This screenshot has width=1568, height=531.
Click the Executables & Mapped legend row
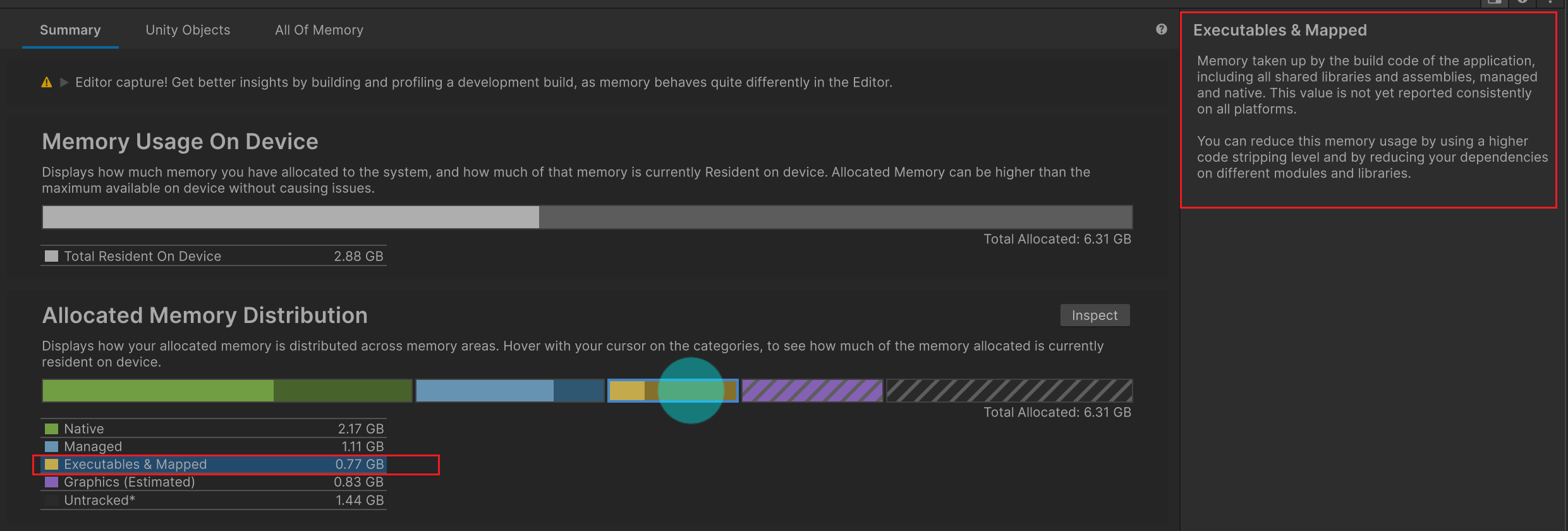214,464
